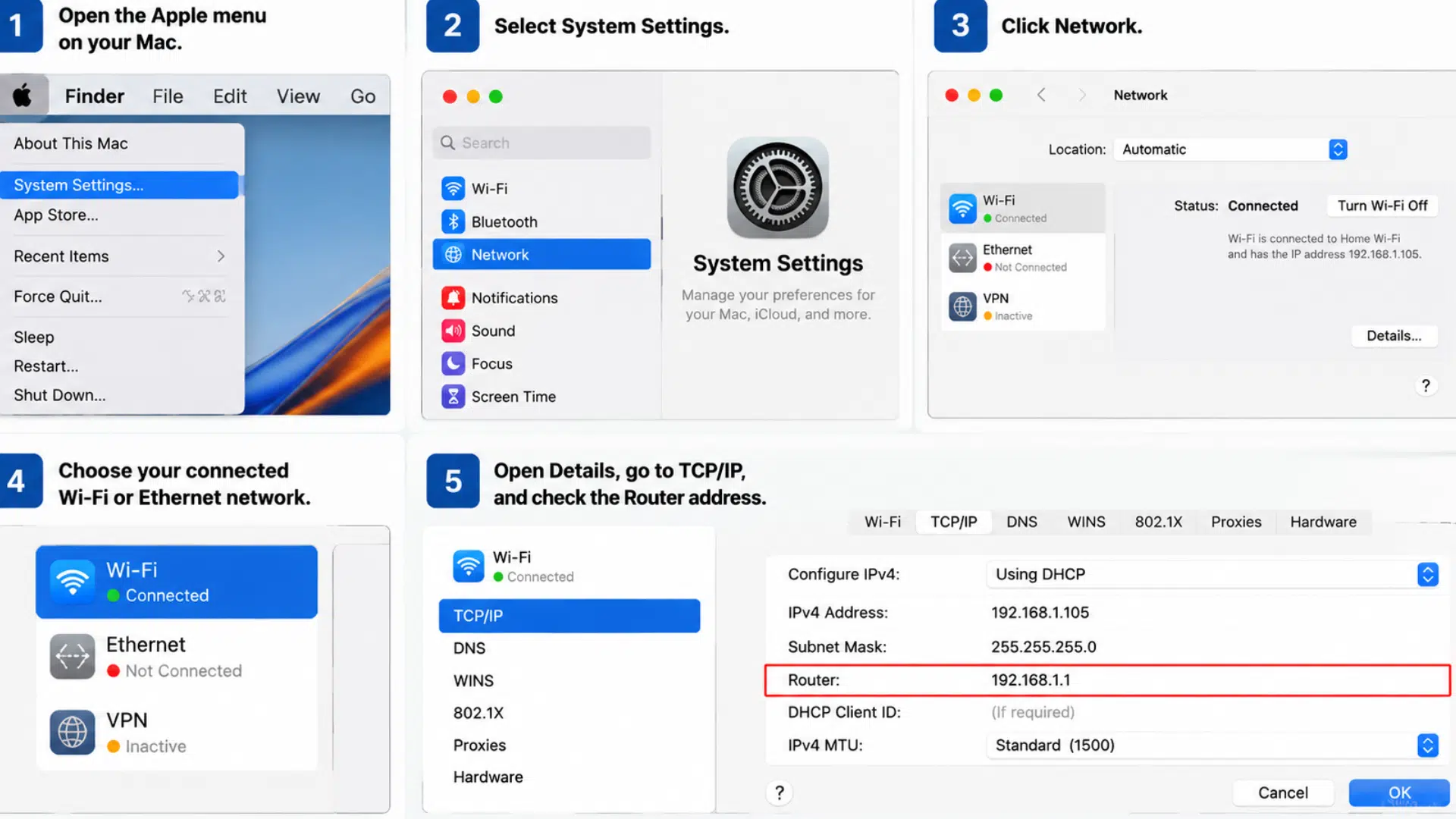
Task: Click the Network globe icon in sidebar
Action: 453,255
